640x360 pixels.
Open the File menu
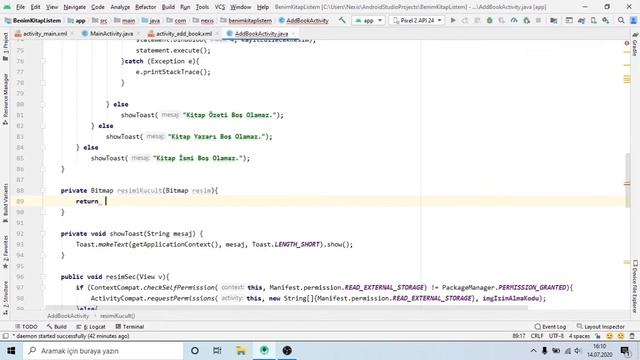(20, 7)
